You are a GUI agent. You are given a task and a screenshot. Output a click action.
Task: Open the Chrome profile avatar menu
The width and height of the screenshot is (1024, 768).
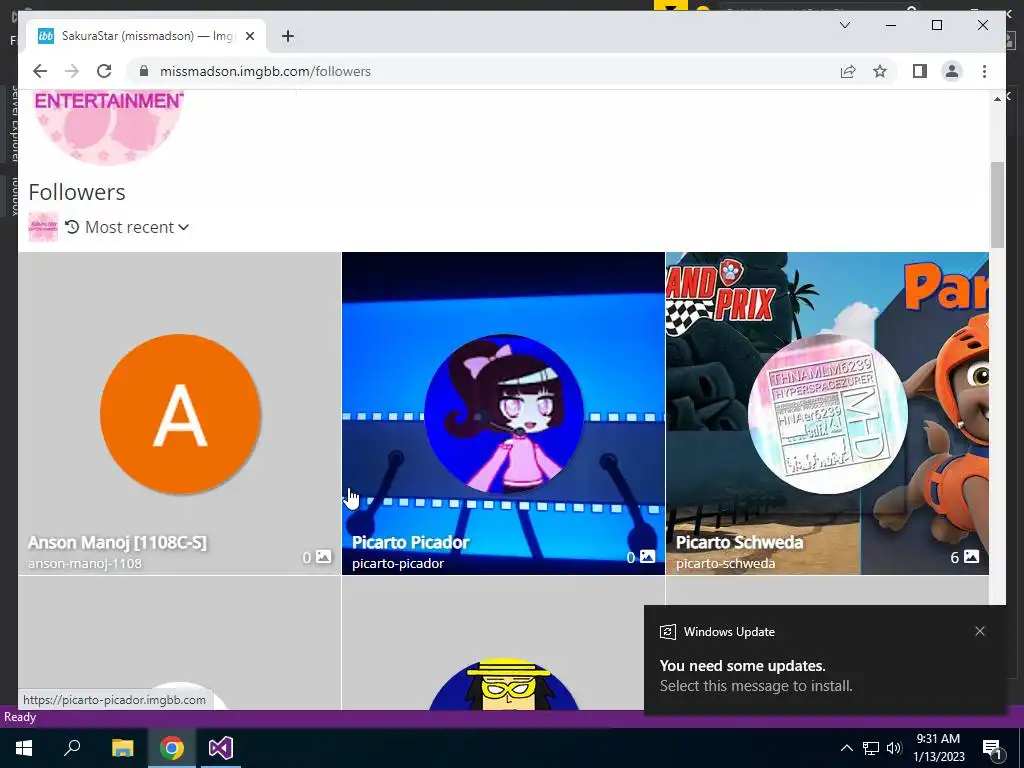952,71
